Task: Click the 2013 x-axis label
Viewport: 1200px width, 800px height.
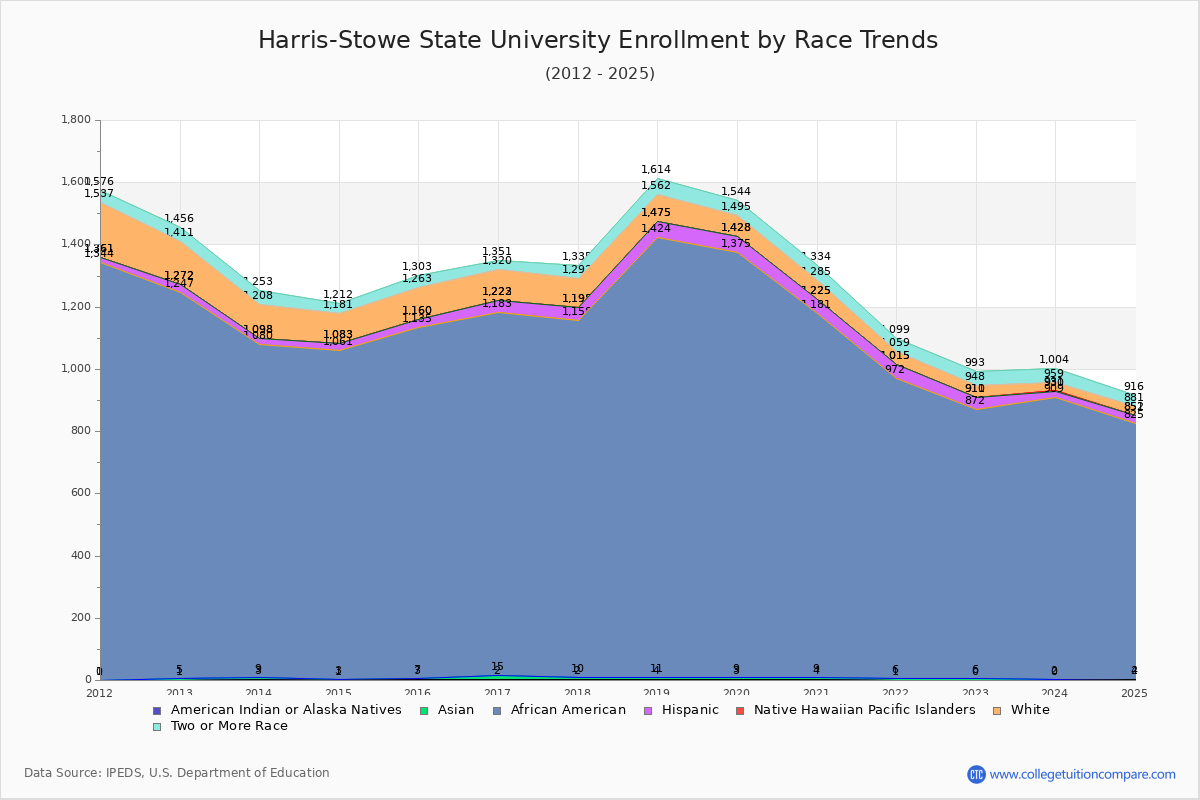Action: [x=180, y=692]
